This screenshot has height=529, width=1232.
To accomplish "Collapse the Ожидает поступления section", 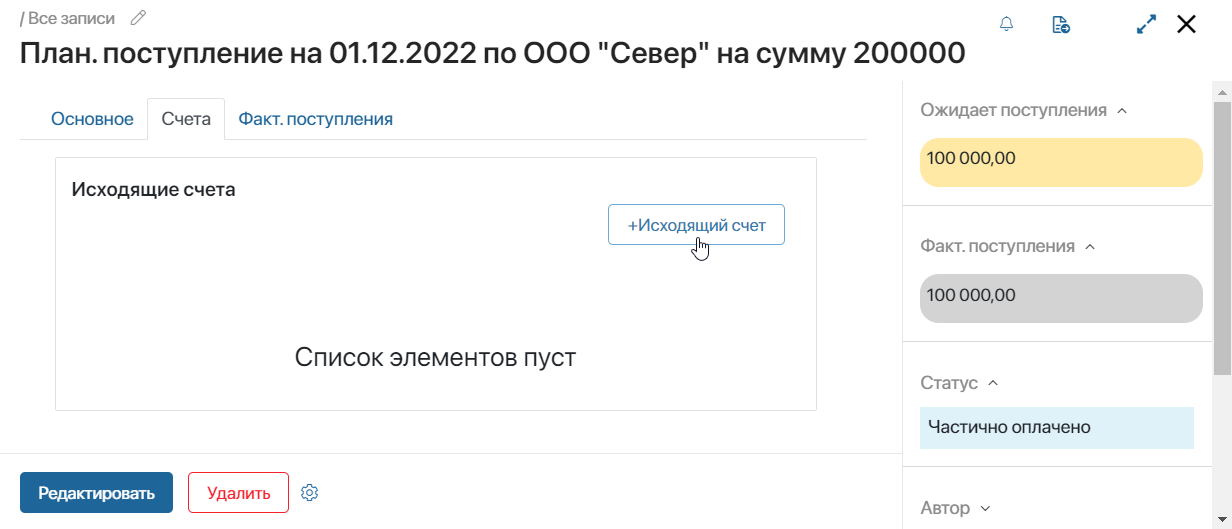I will 1122,110.
